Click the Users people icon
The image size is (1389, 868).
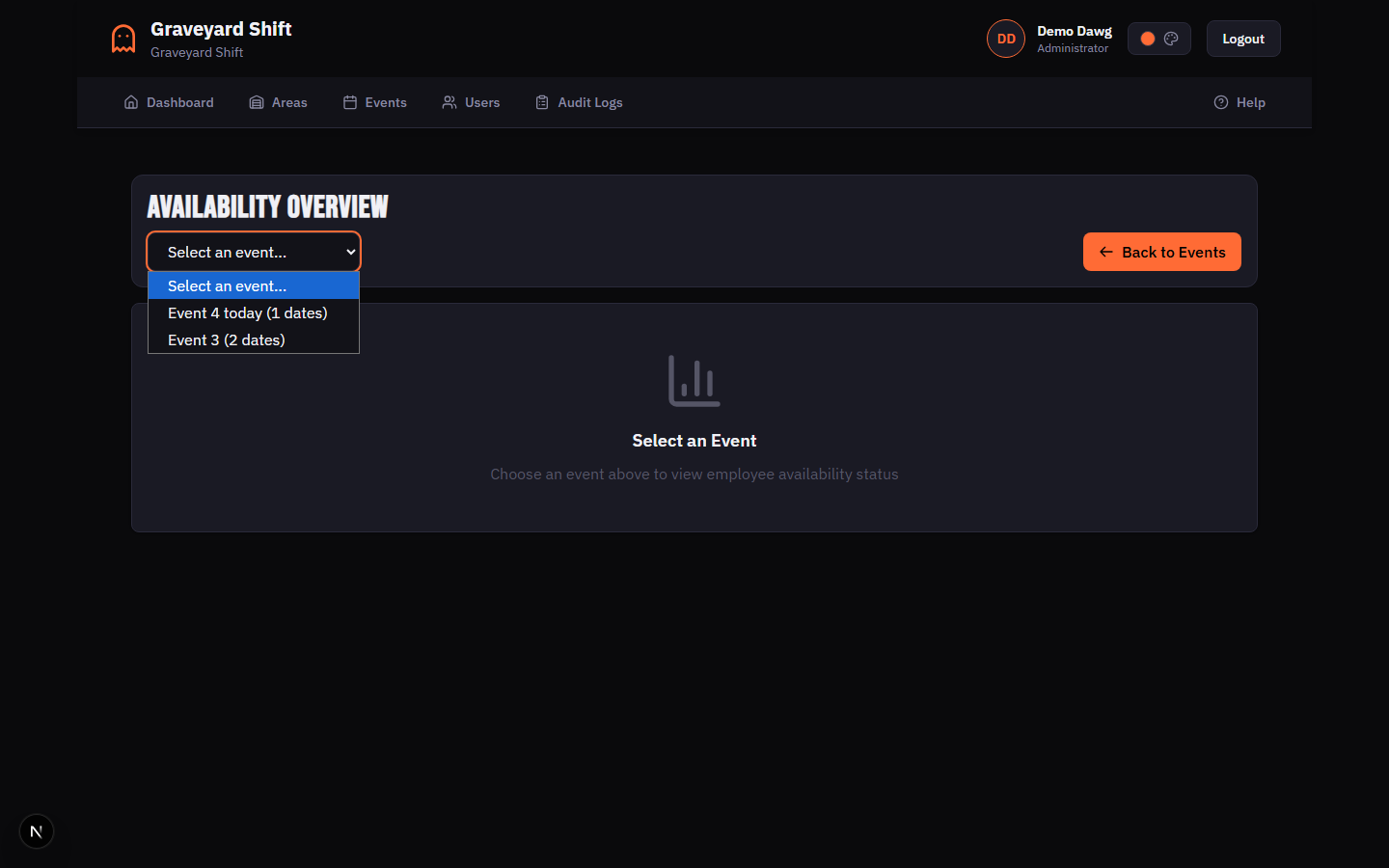pos(449,102)
